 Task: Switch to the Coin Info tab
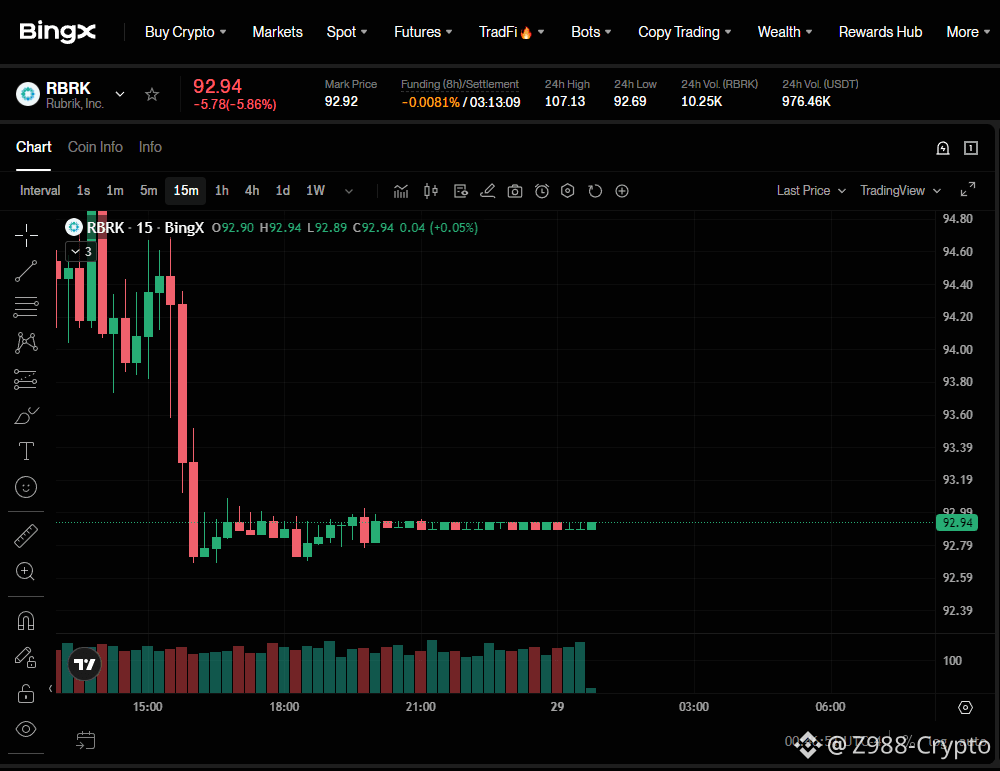[x=95, y=147]
